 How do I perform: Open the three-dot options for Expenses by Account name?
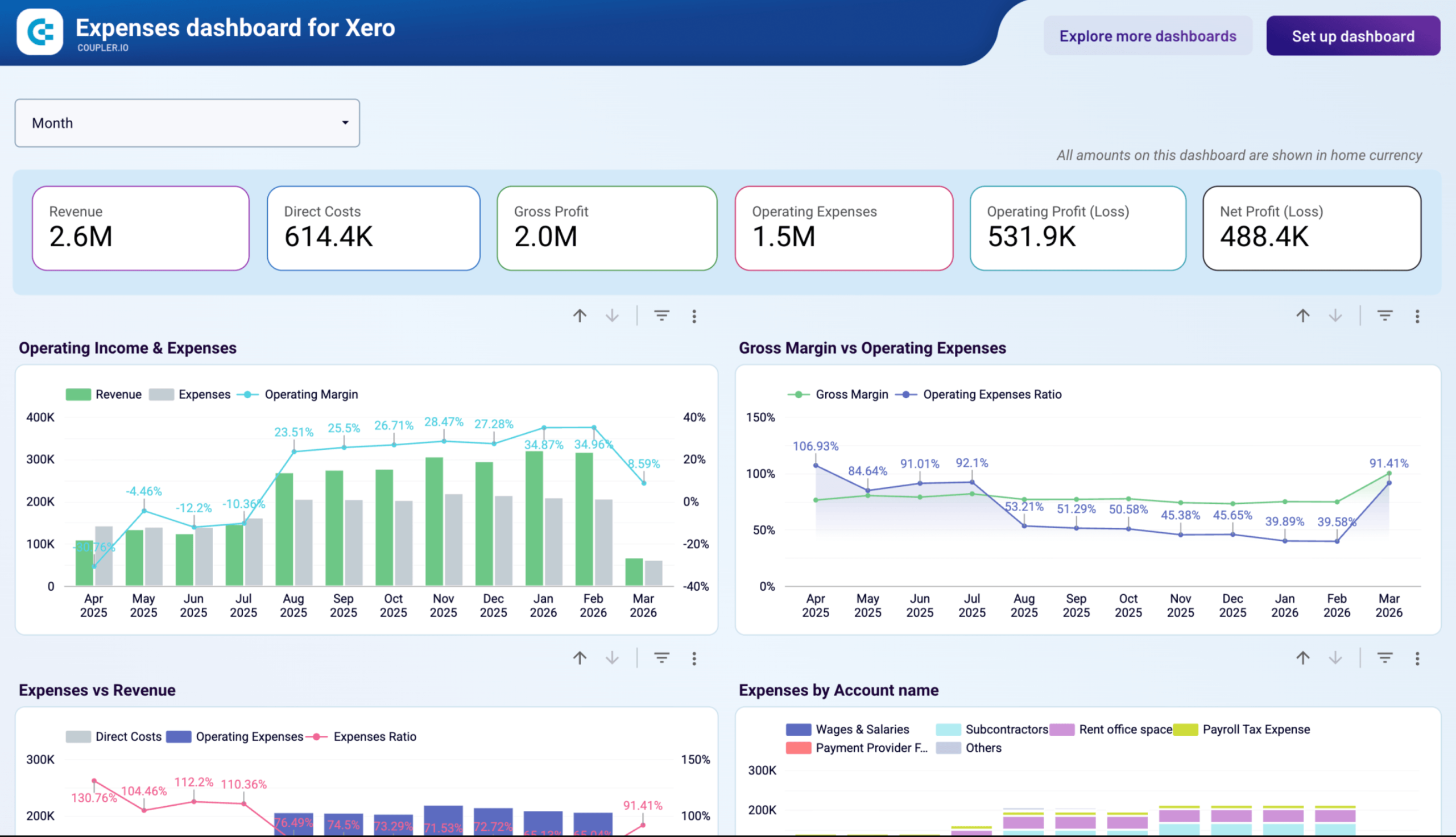[x=1417, y=658]
